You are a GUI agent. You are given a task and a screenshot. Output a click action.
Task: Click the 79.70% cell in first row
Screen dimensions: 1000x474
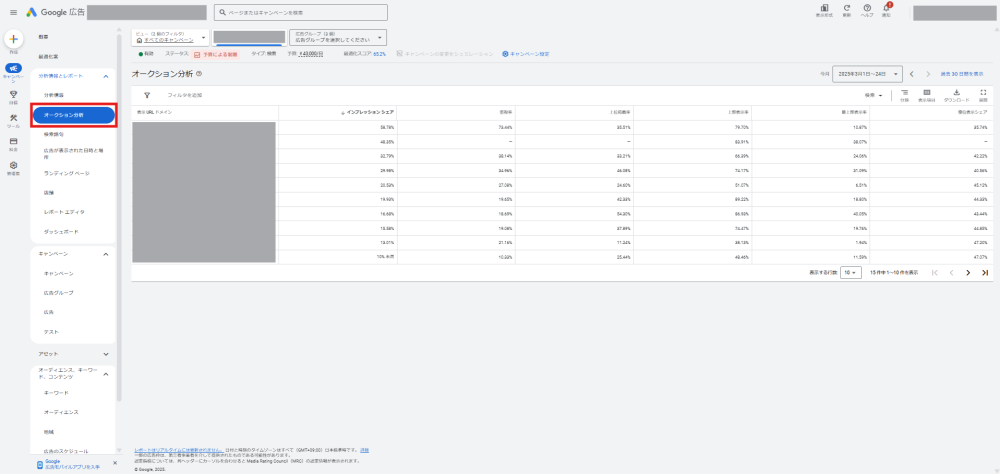click(742, 127)
